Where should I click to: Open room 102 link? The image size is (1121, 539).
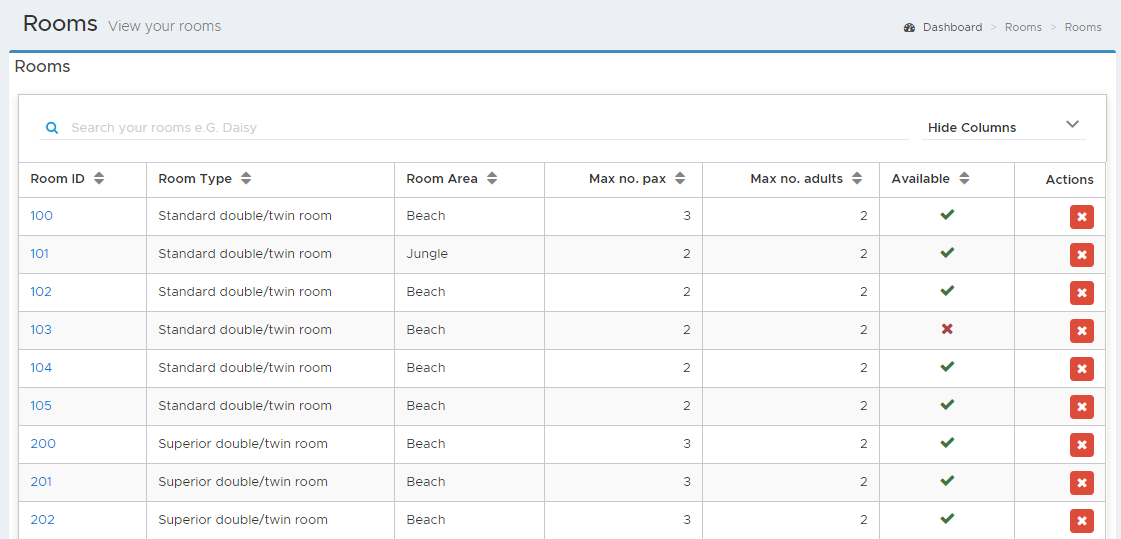point(41,292)
